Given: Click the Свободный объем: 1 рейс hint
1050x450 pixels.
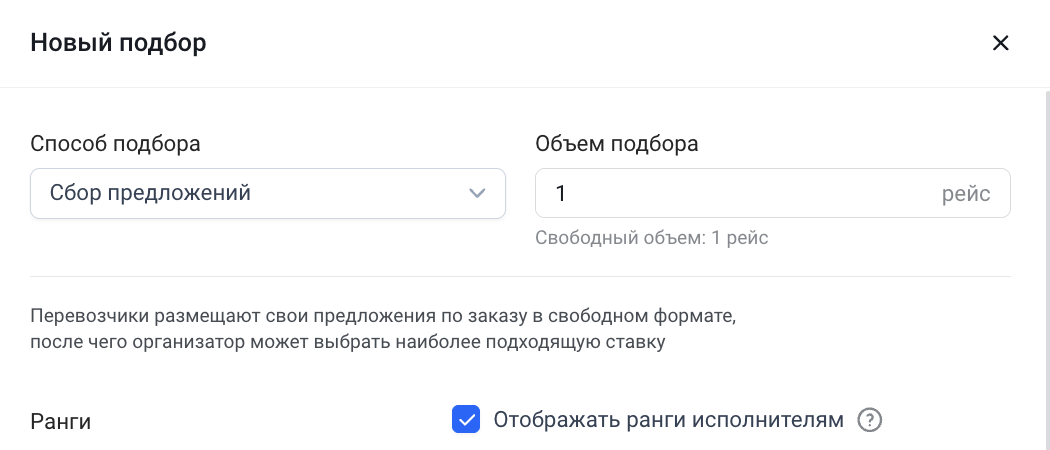Looking at the screenshot, I should click(652, 238).
